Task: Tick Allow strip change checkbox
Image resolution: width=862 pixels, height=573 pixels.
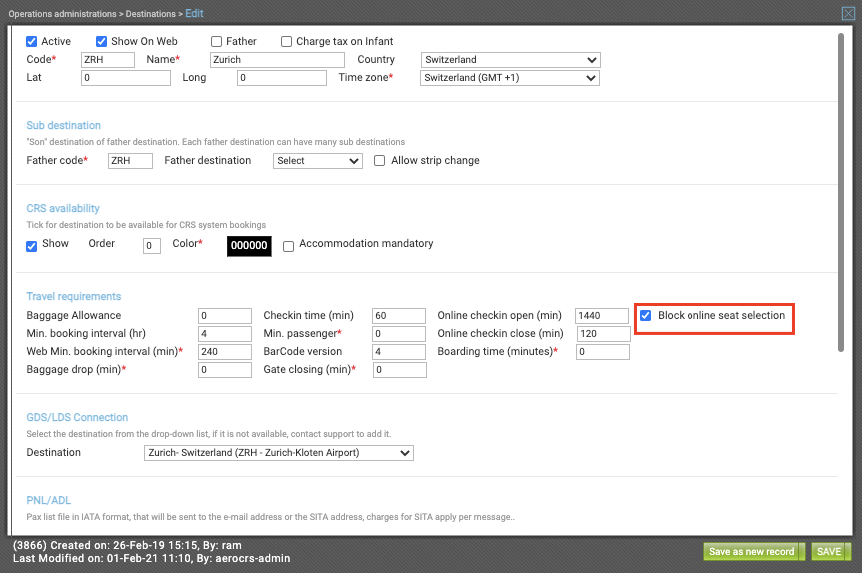Action: [x=379, y=161]
